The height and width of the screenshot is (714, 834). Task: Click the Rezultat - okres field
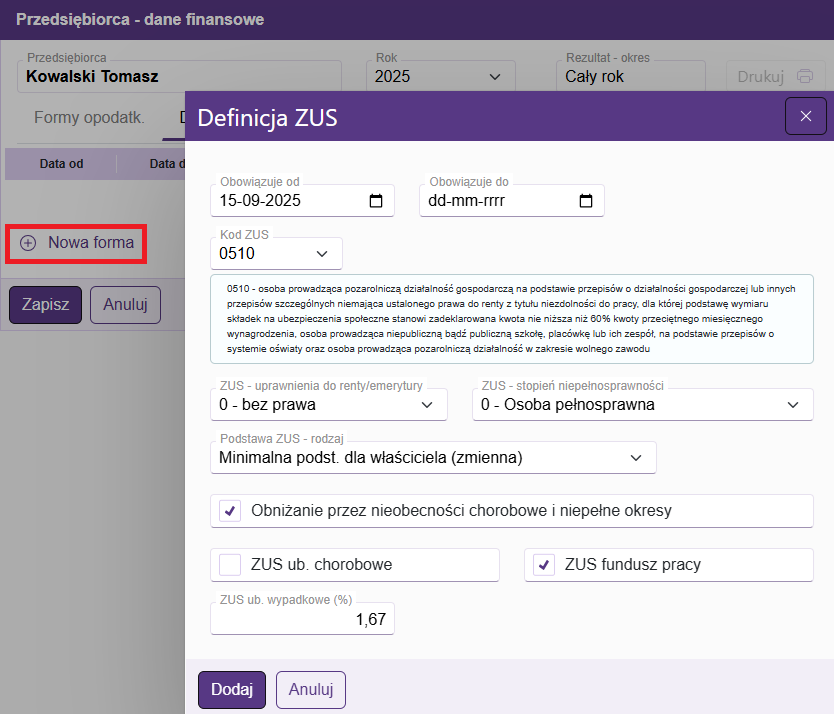click(630, 76)
